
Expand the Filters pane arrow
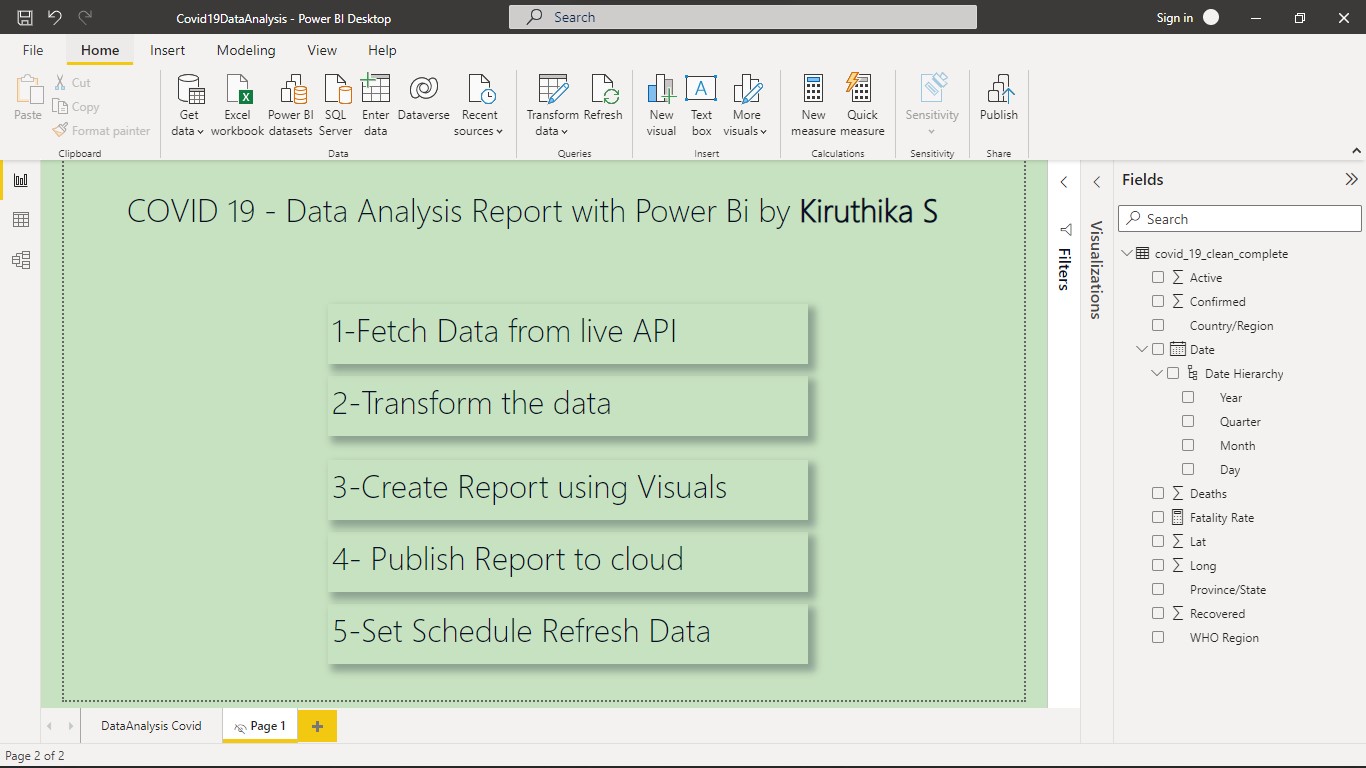1064,182
